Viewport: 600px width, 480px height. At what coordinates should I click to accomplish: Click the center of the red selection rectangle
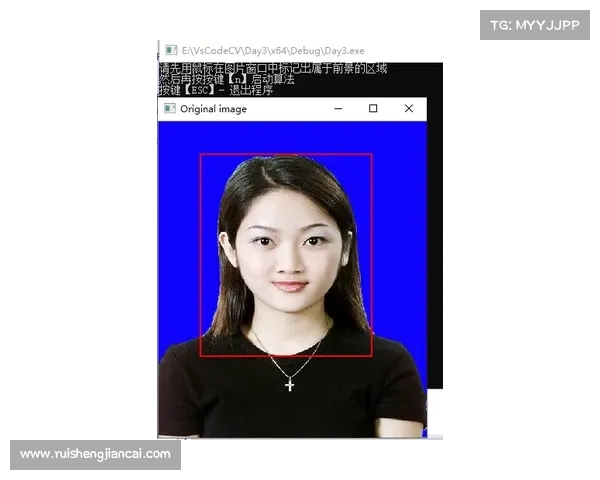coord(286,255)
